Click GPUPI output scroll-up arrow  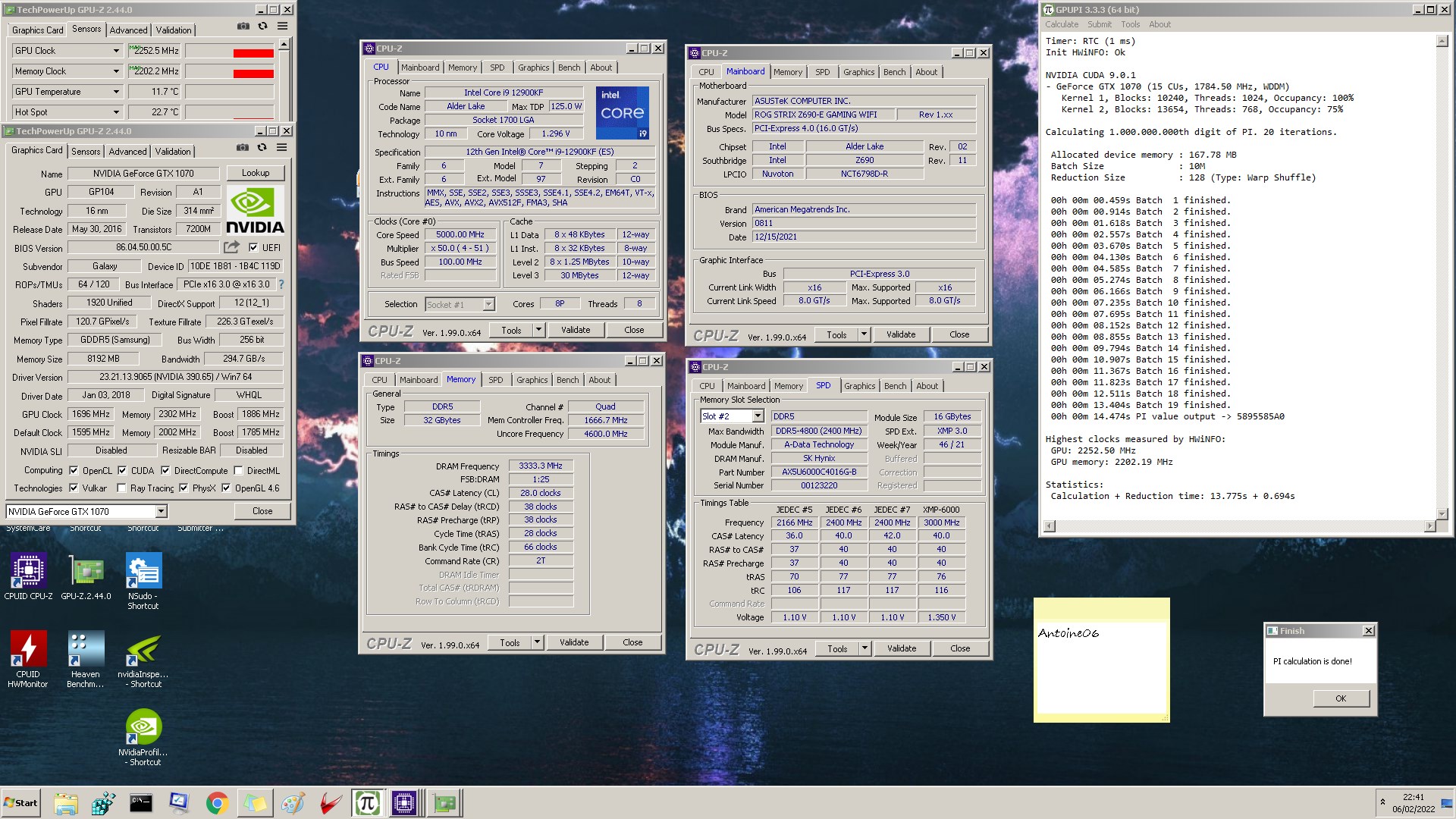tap(1442, 41)
